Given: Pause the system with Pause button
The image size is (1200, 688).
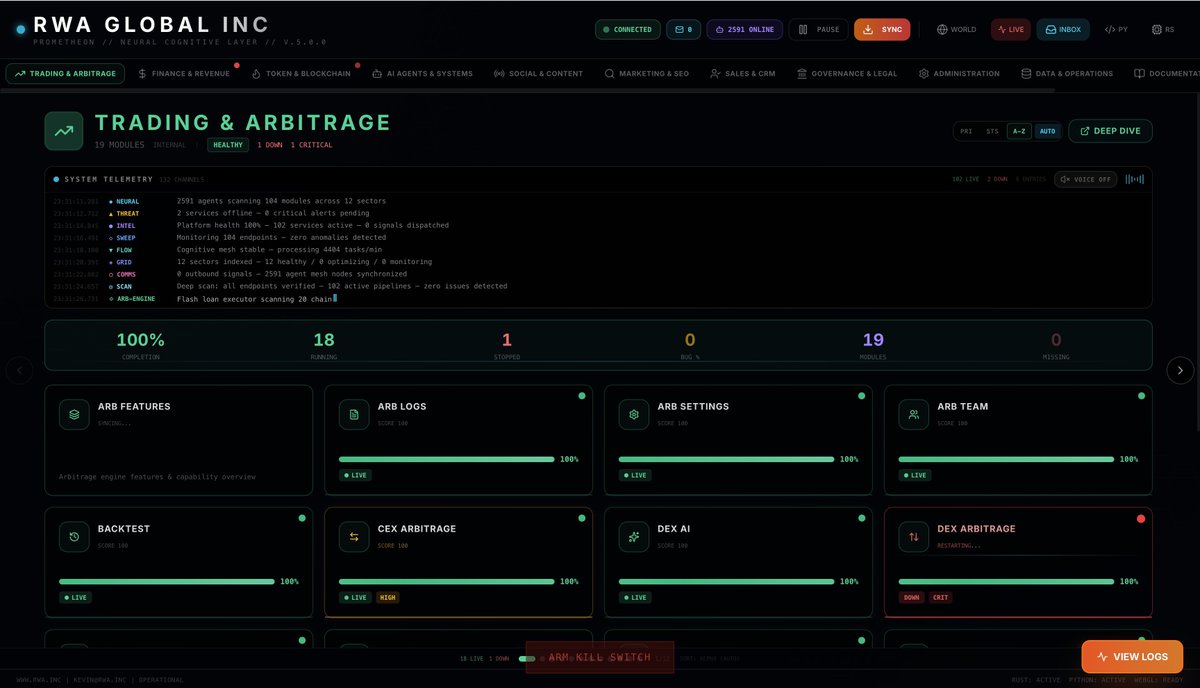Looking at the screenshot, I should [818, 29].
